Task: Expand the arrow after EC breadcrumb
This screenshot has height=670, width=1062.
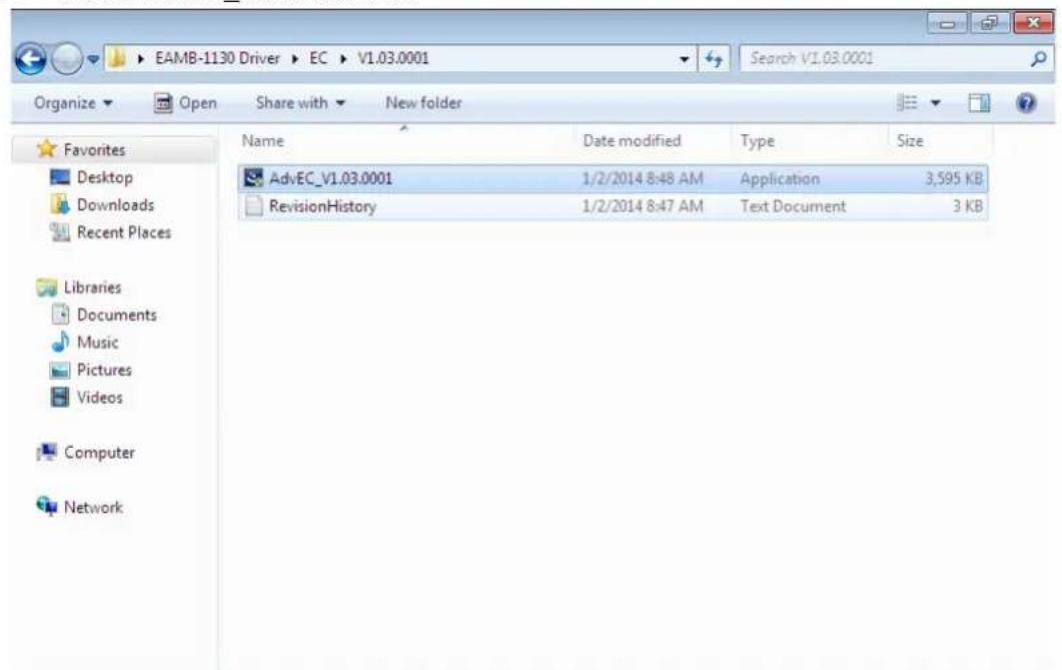Action: click(x=343, y=59)
